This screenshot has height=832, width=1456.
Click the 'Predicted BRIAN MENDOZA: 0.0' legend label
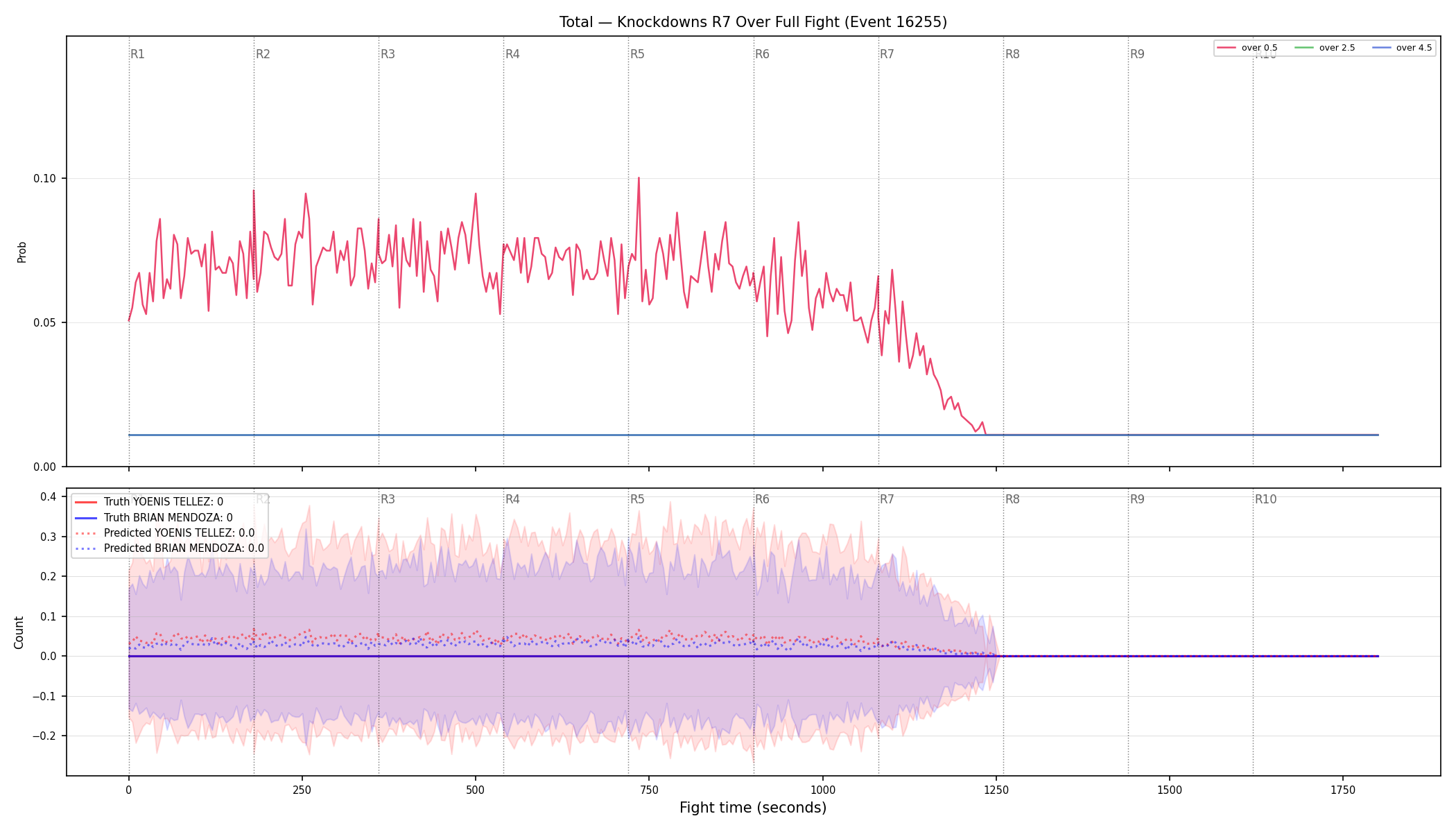tap(184, 548)
